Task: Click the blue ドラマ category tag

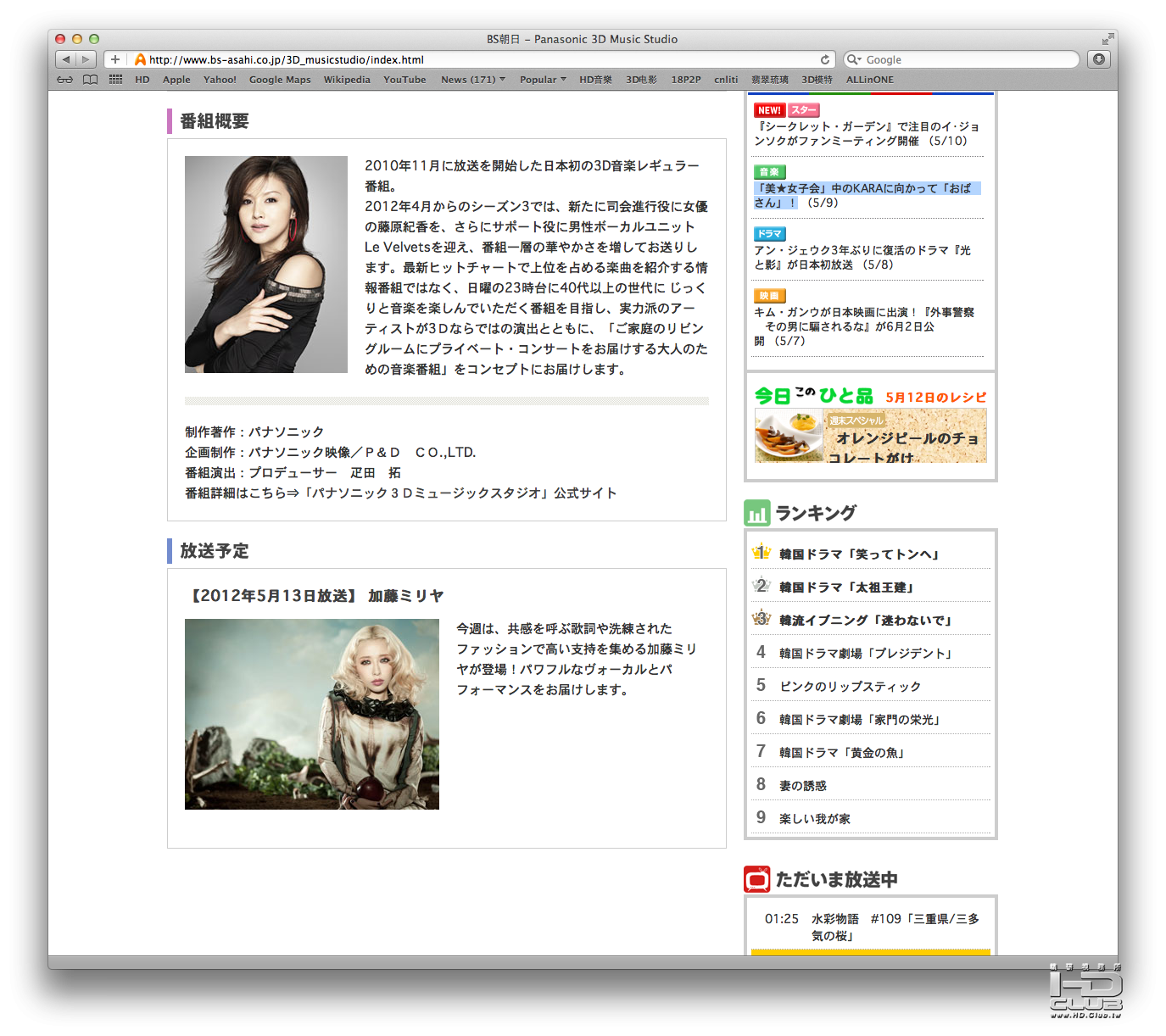Action: tap(770, 234)
